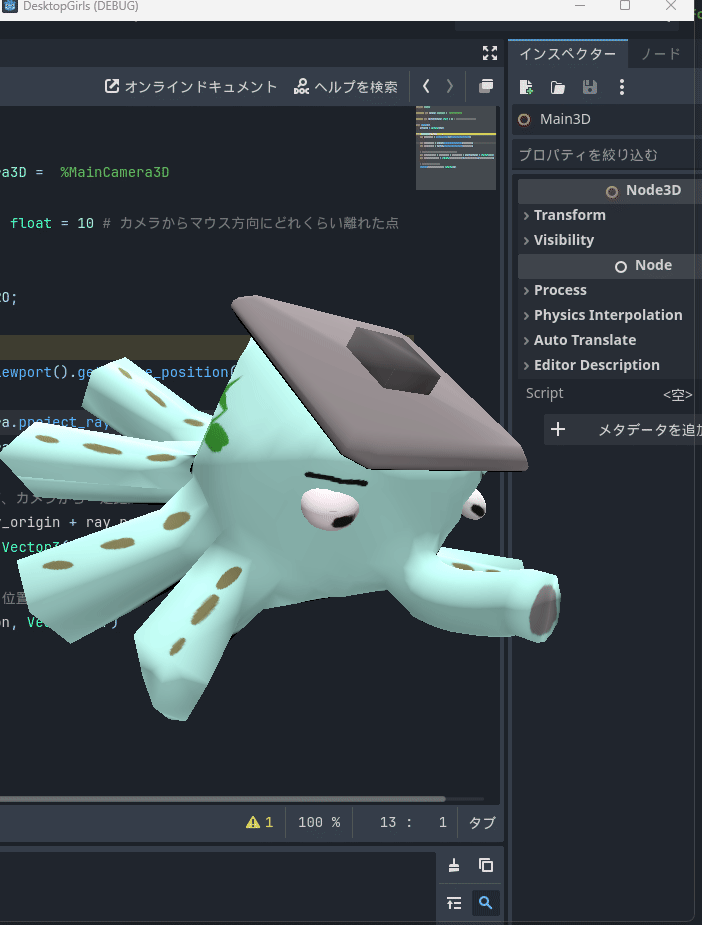The width and height of the screenshot is (702, 925).
Task: Toggle the collapse duplicate messages icon
Action: click(454, 903)
